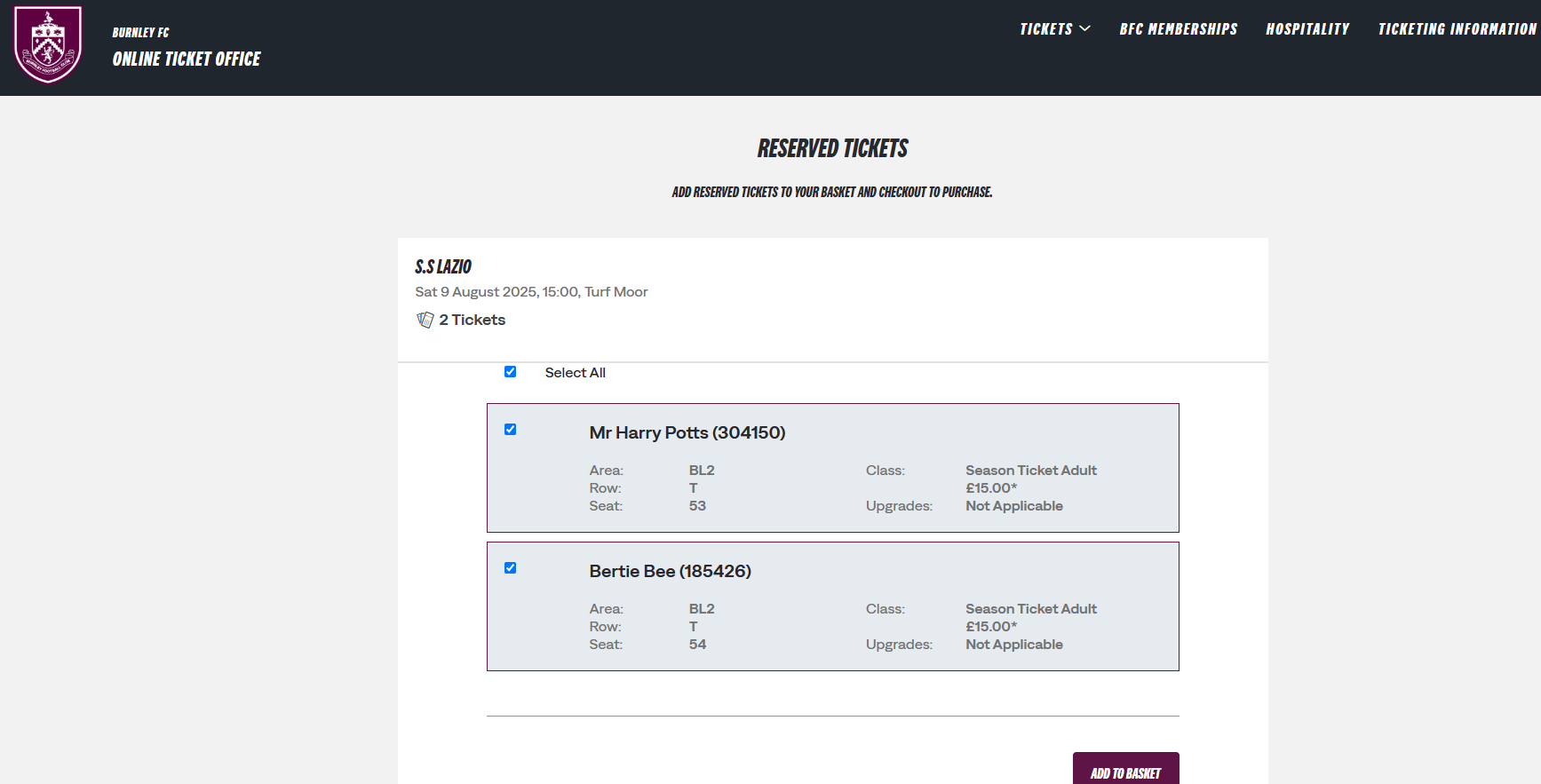
Task: Click the Reserved Tickets page heading
Action: 832,148
